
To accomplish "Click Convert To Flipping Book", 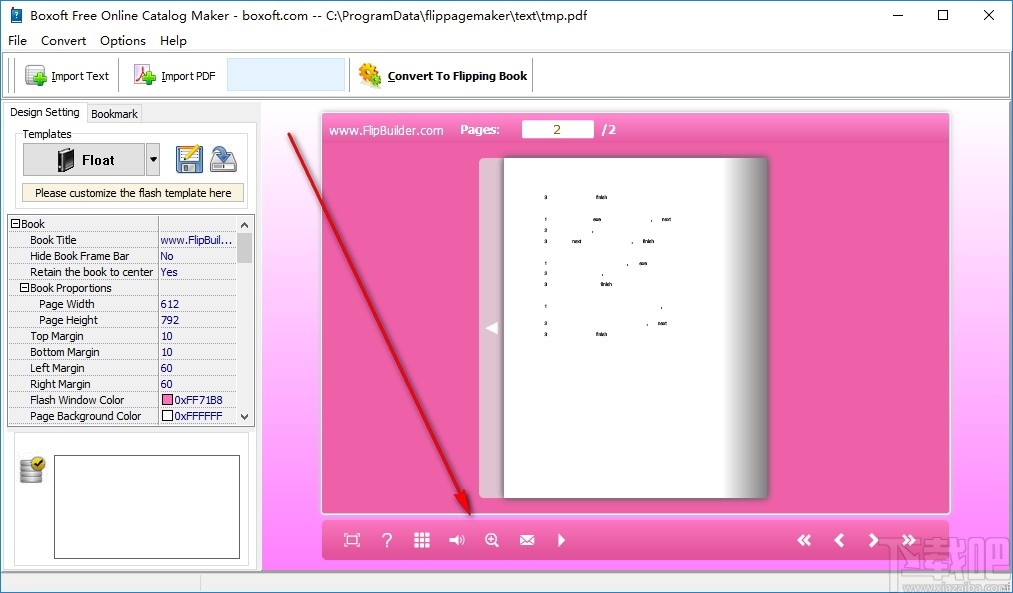I will [443, 75].
